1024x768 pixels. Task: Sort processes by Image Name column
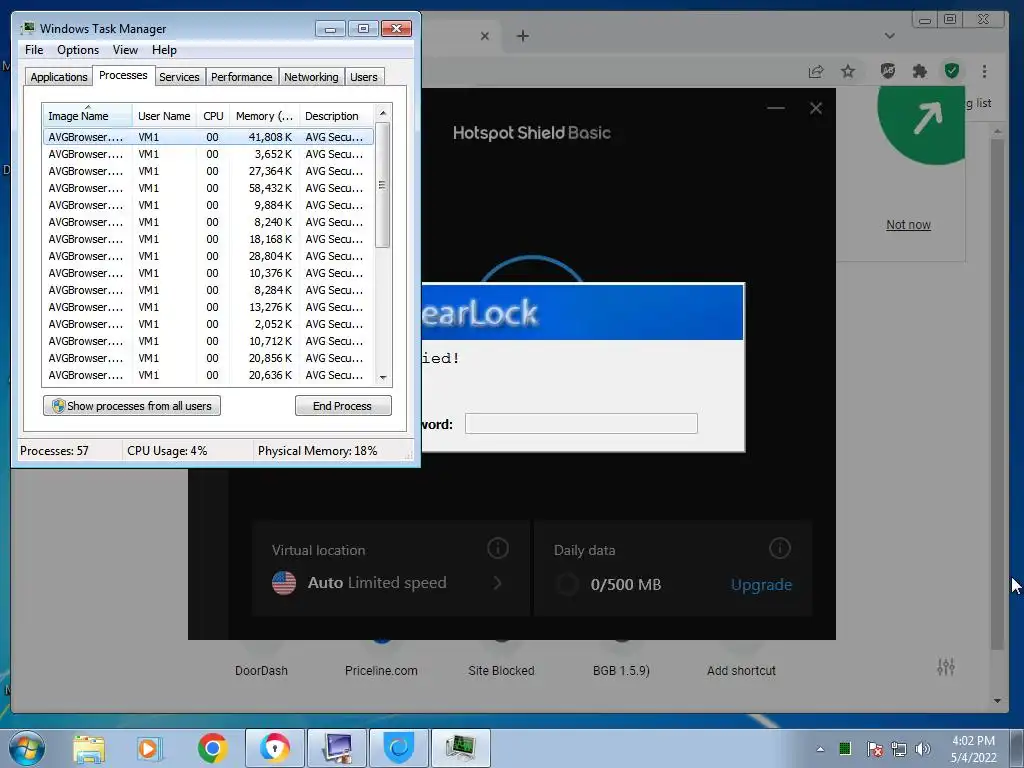pyautogui.click(x=87, y=116)
